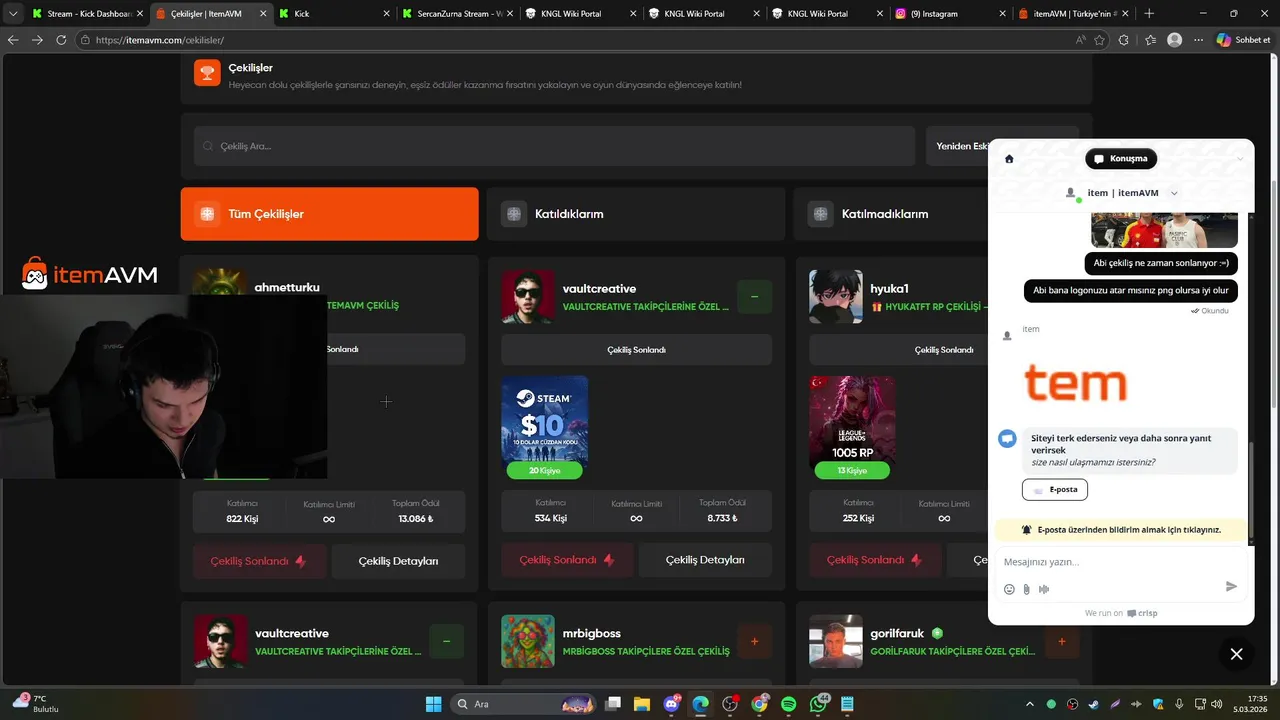Select the Tüm Çekilişler tab
The height and width of the screenshot is (720, 1280).
point(329,214)
